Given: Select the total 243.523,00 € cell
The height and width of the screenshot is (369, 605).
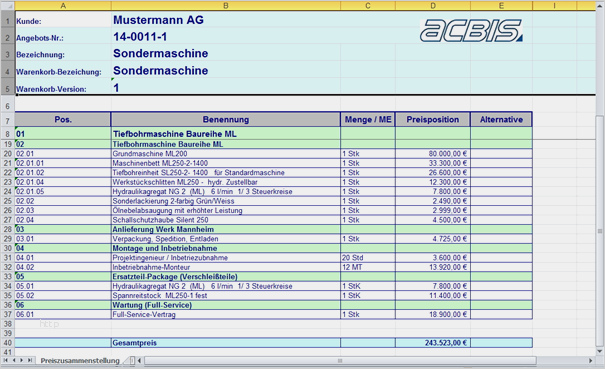Looking at the screenshot, I should 433,343.
